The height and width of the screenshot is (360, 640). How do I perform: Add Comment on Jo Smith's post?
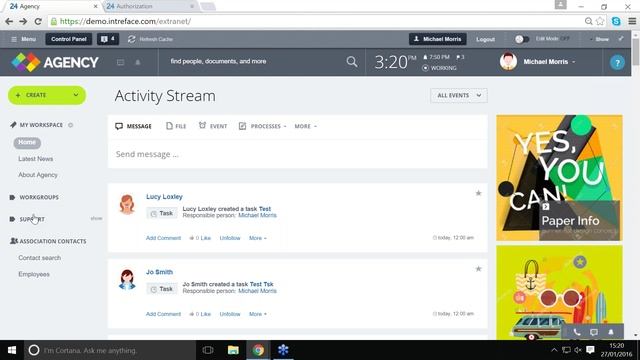pos(163,314)
